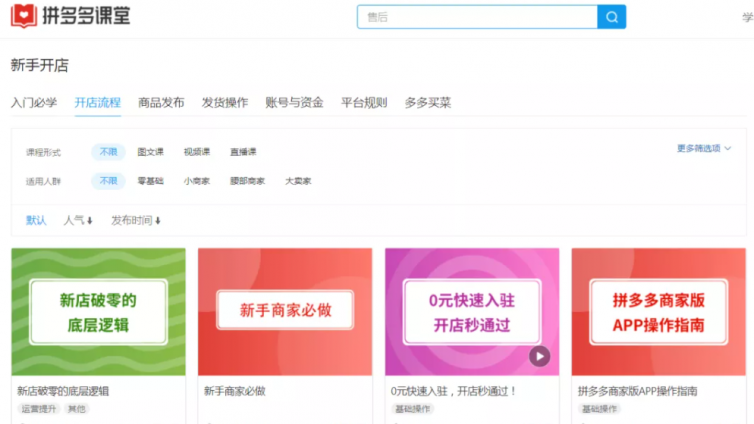The image size is (754, 424).
Task: Focus the search field showing 售后
Action: pos(477,17)
